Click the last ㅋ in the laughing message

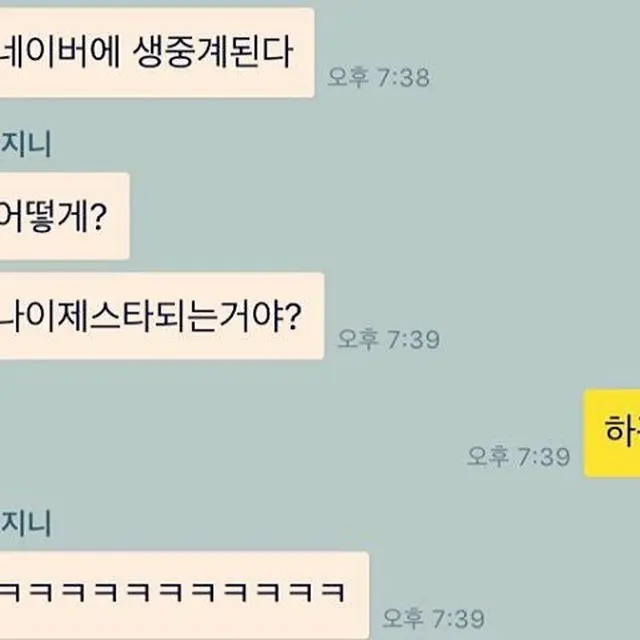click(x=333, y=593)
